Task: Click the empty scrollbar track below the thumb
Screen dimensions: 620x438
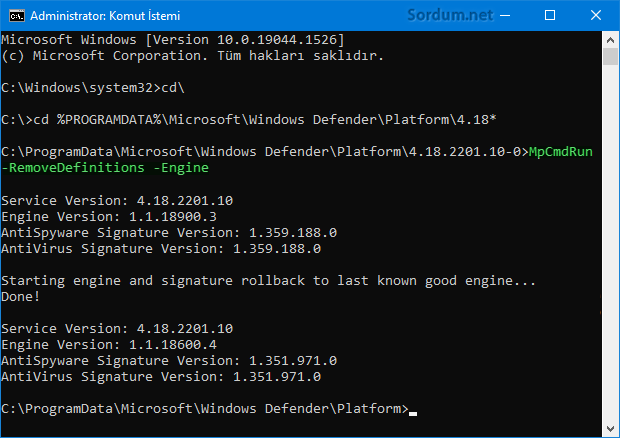Action: coord(610,243)
